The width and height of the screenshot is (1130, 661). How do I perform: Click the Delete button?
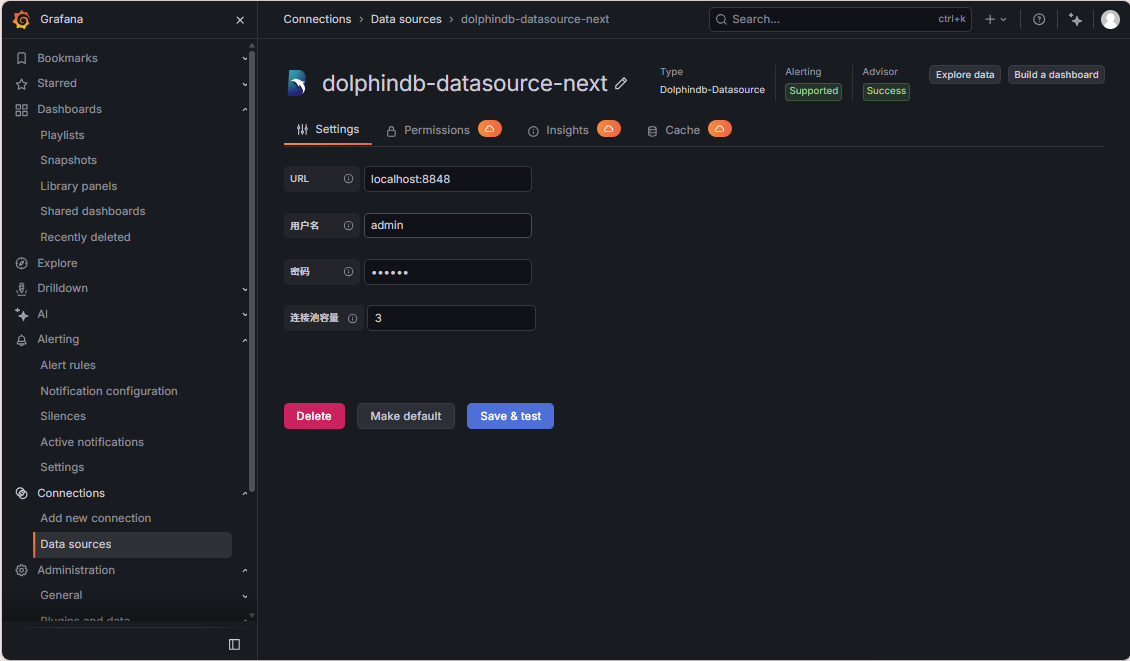[314, 416]
